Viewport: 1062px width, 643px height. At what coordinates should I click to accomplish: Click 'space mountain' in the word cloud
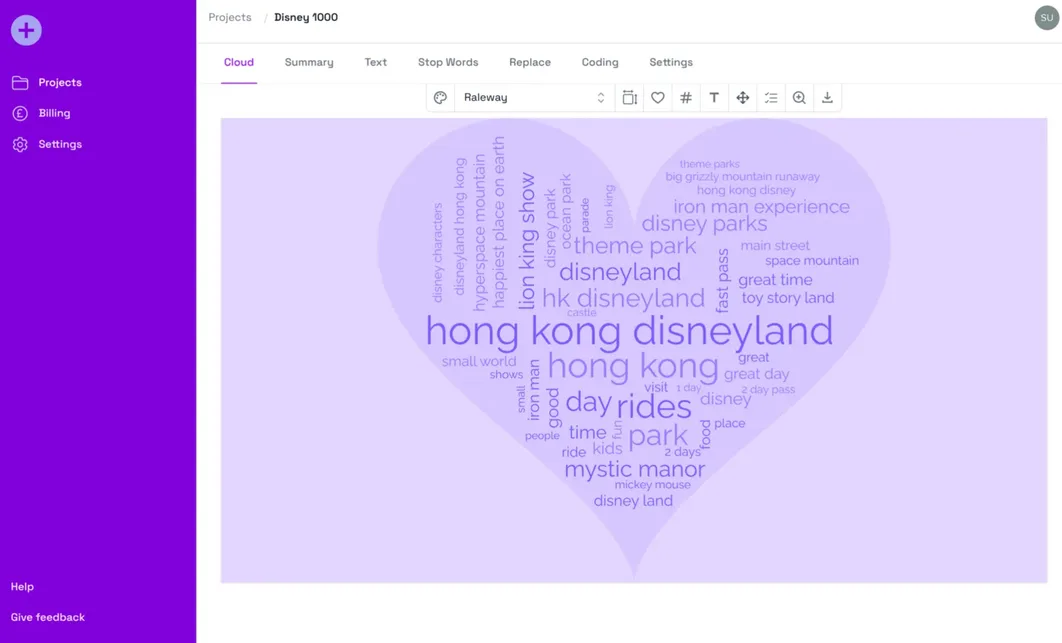(x=812, y=261)
